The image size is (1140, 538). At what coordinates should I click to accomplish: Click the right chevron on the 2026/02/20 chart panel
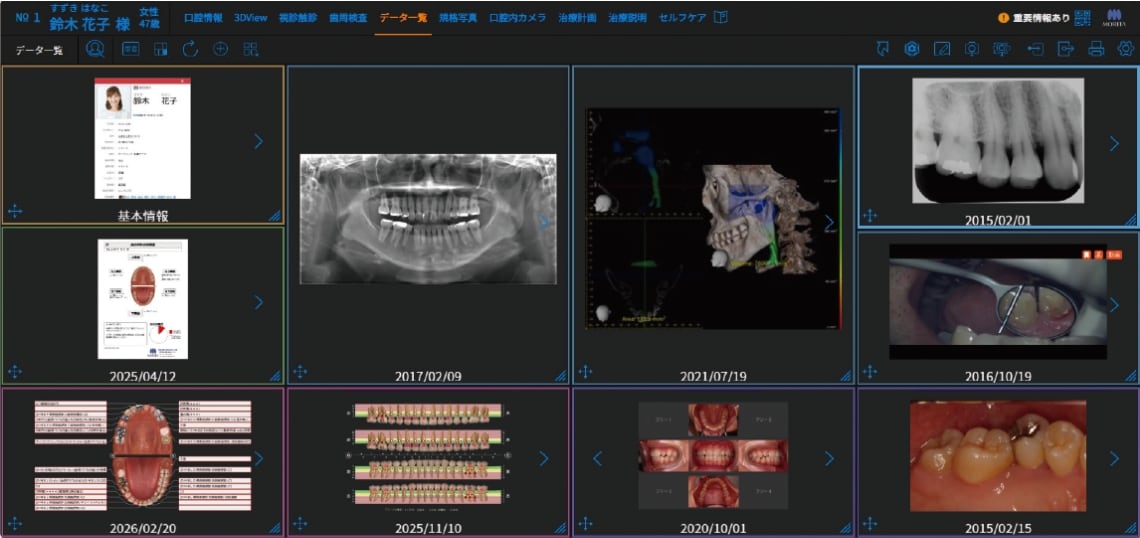[258, 458]
